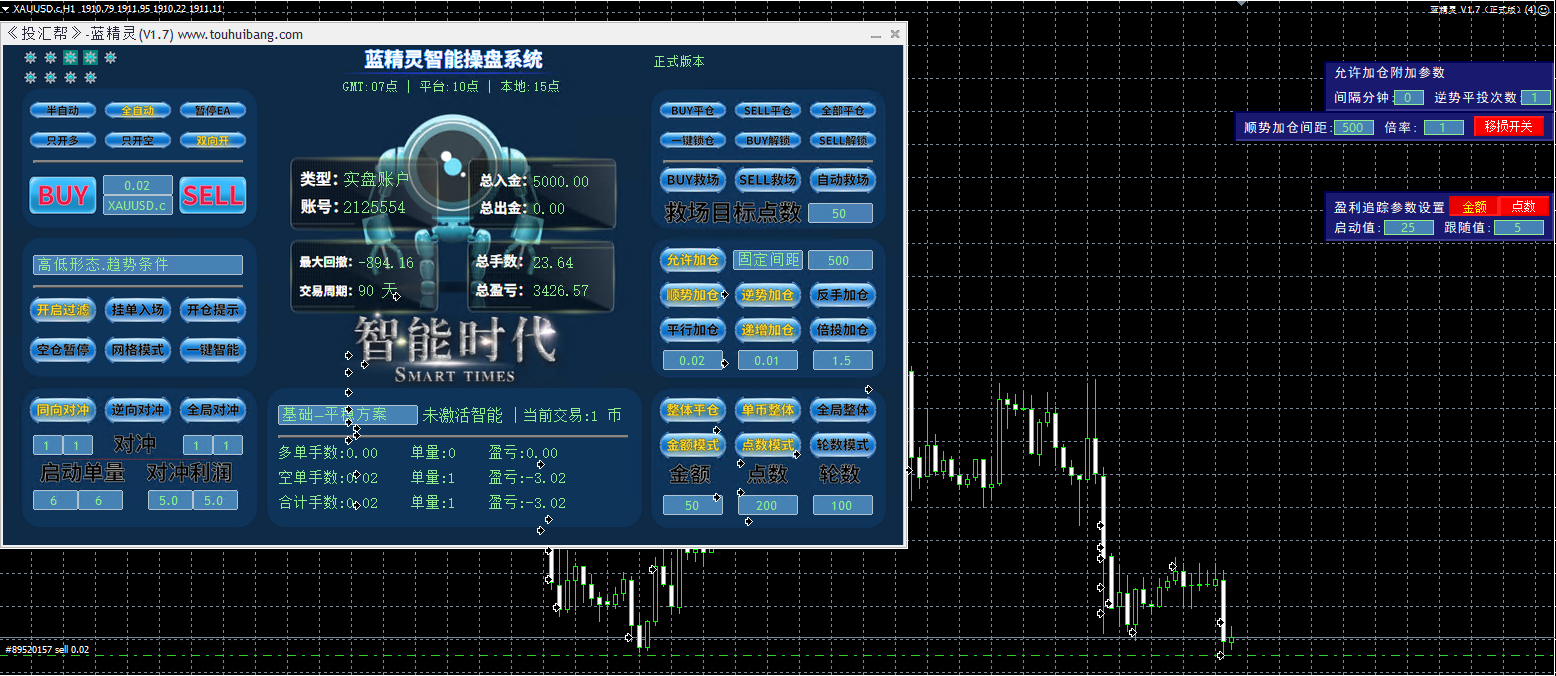This screenshot has width=1556, height=676.
Task: Open the 基础—平衡方案 plan selector
Action: click(x=347, y=413)
